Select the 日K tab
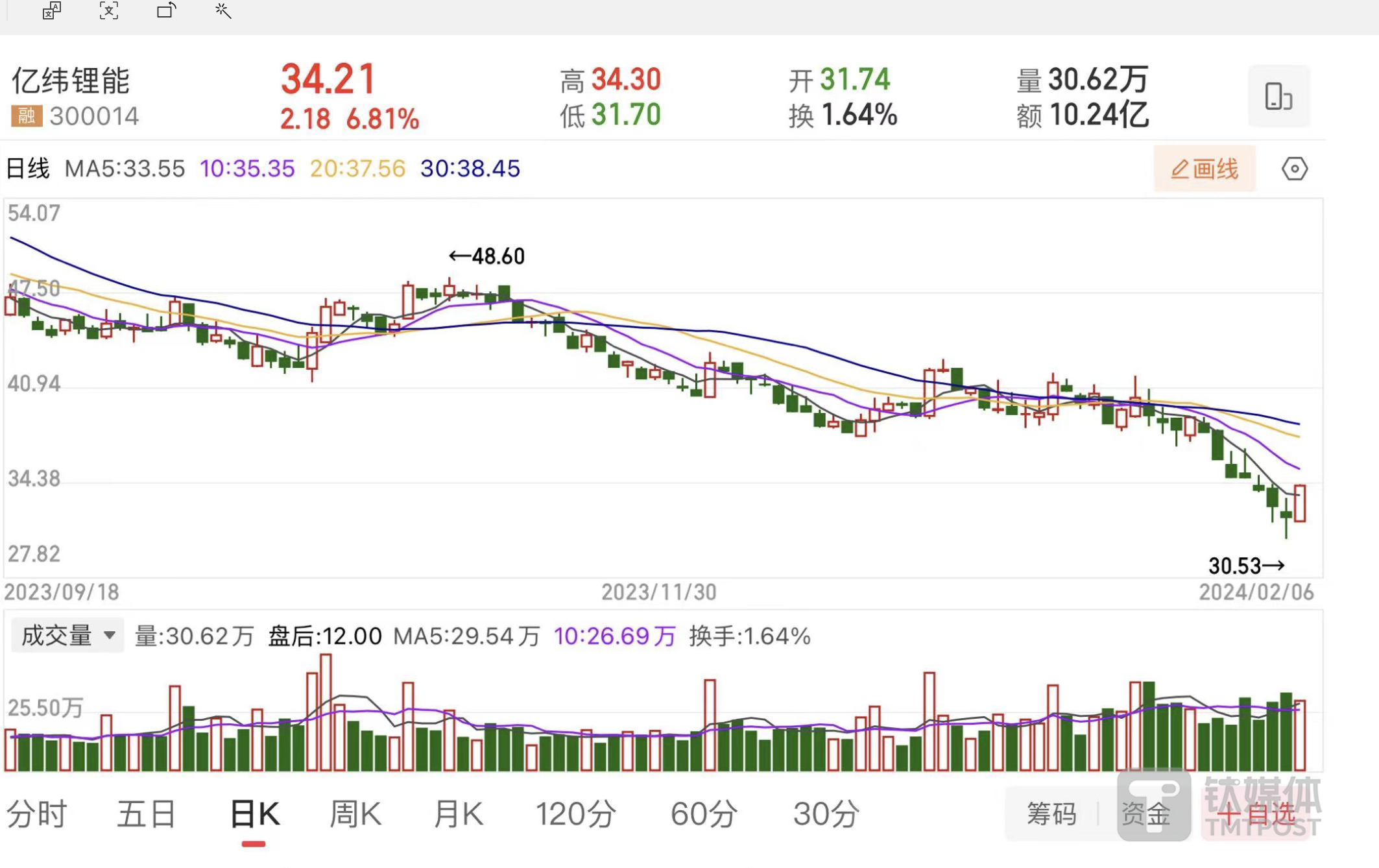Image resolution: width=1379 pixels, height=868 pixels. tap(254, 814)
